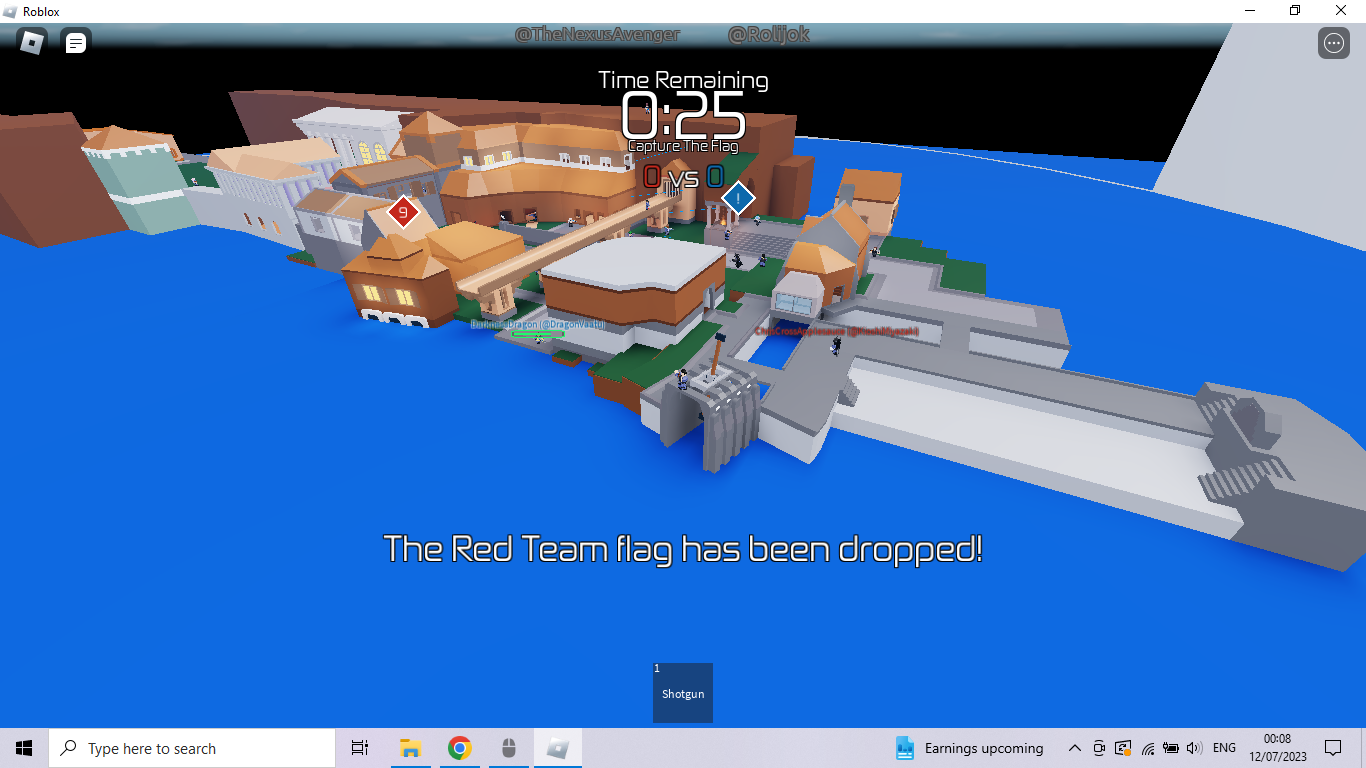This screenshot has width=1366, height=768.
Task: Click the red player name tag
Action: pos(836,330)
